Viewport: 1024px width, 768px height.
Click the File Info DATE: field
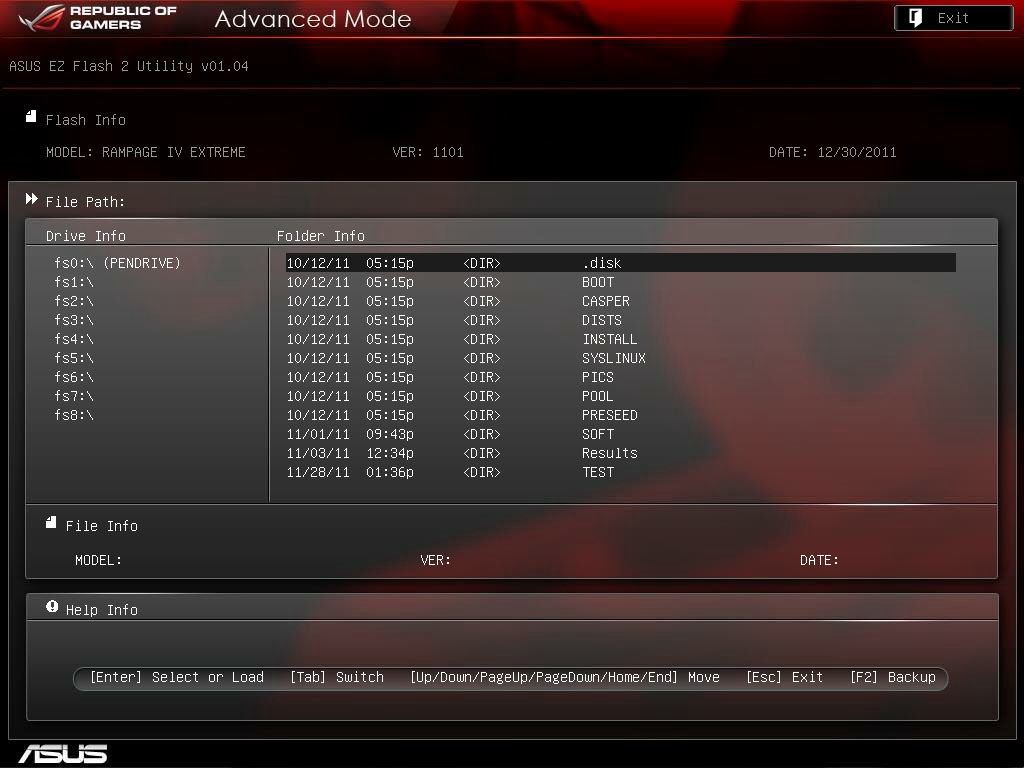tap(819, 560)
